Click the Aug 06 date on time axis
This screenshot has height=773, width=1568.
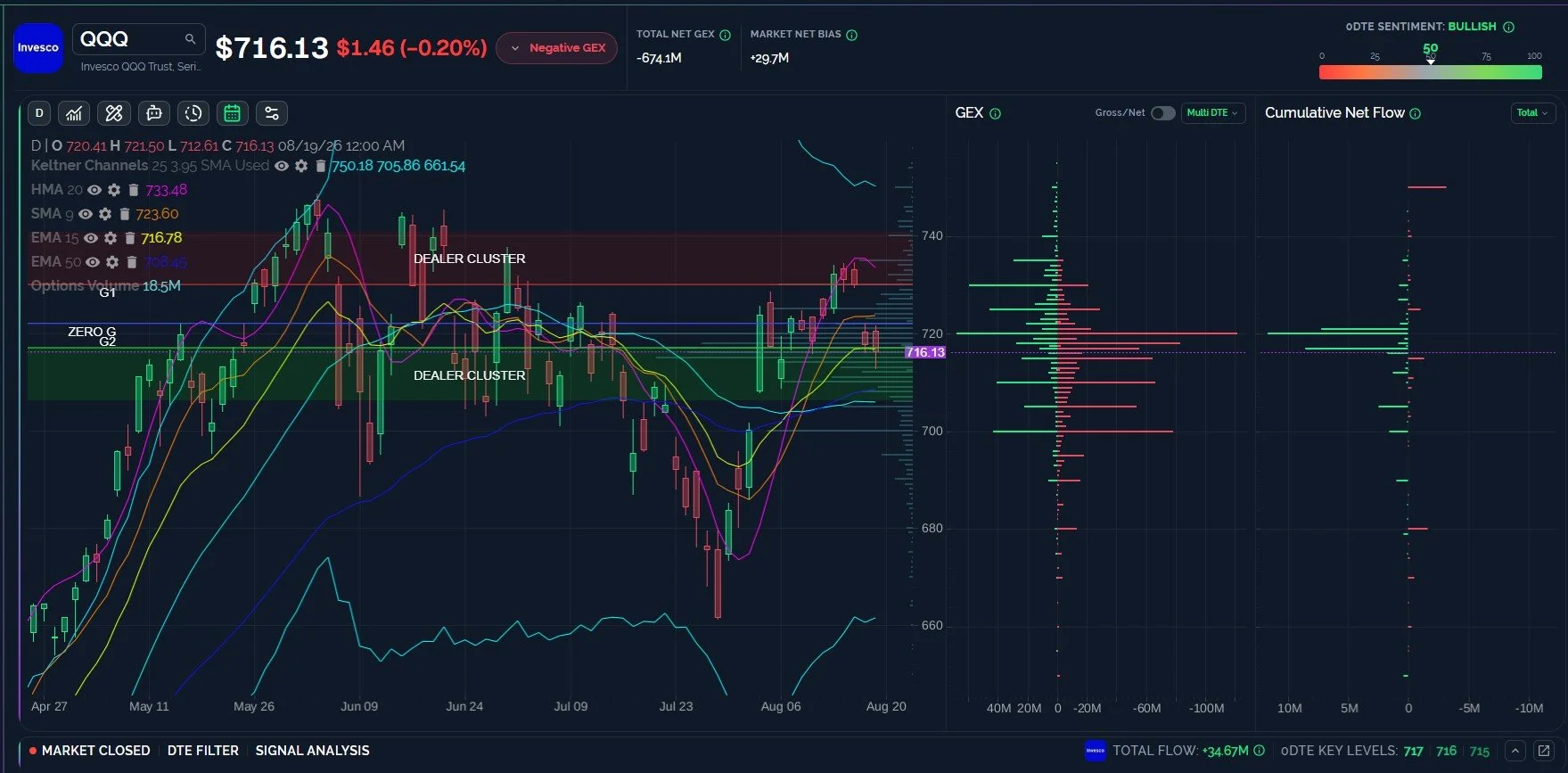[781, 706]
